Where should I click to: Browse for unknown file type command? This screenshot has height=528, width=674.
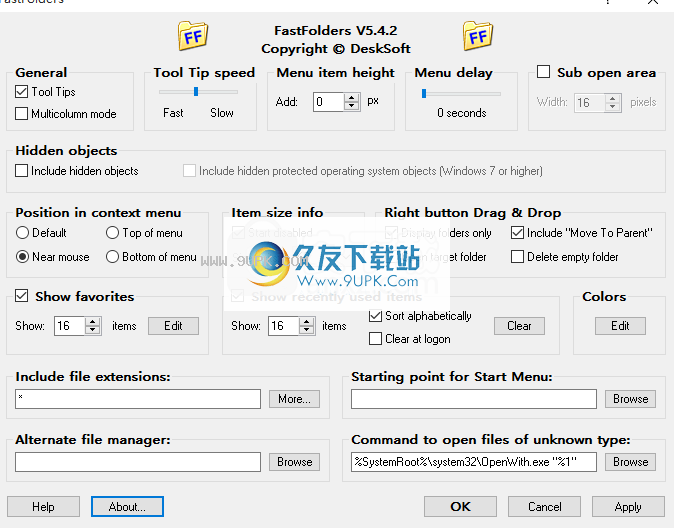pyautogui.click(x=631, y=462)
